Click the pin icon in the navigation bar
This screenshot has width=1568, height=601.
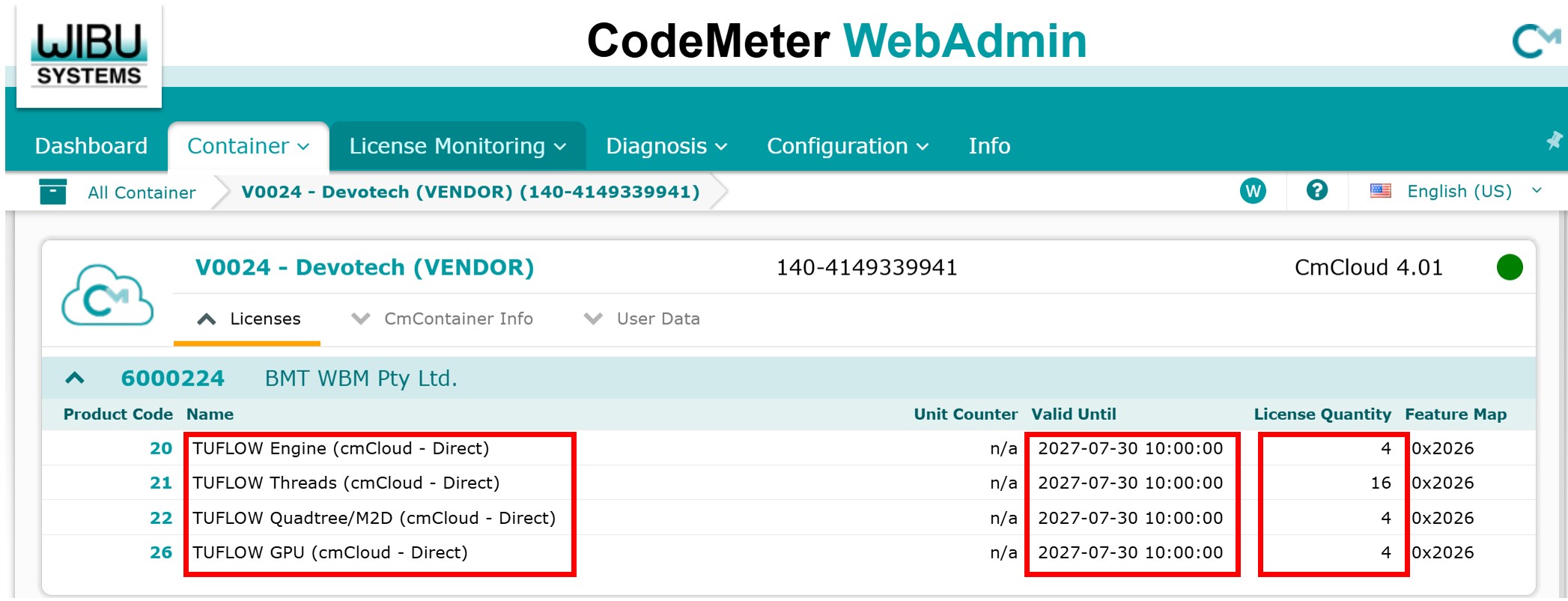(x=1554, y=140)
